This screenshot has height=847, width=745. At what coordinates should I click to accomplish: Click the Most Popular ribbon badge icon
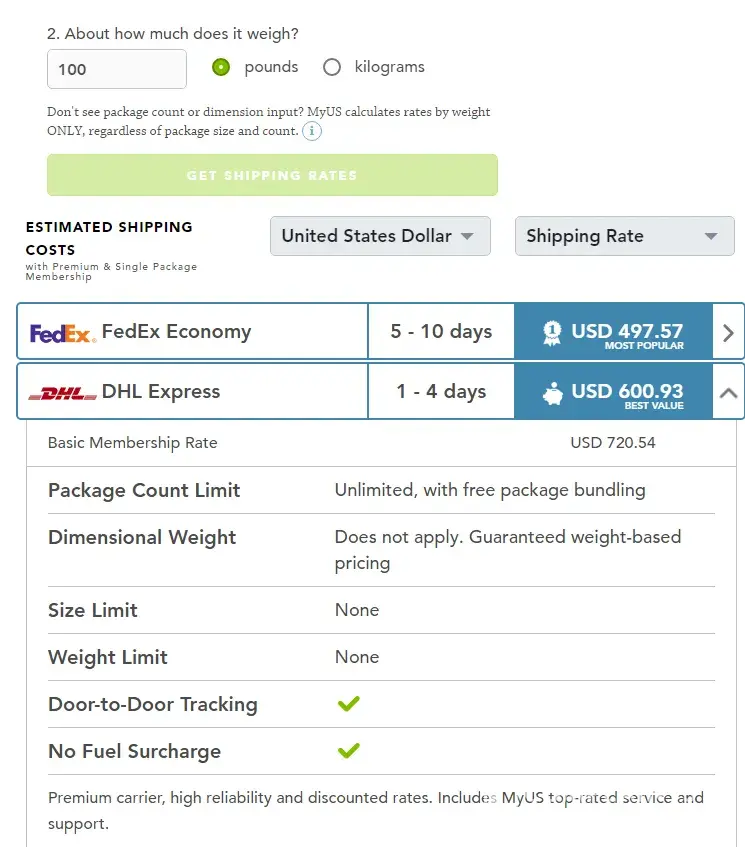point(550,333)
